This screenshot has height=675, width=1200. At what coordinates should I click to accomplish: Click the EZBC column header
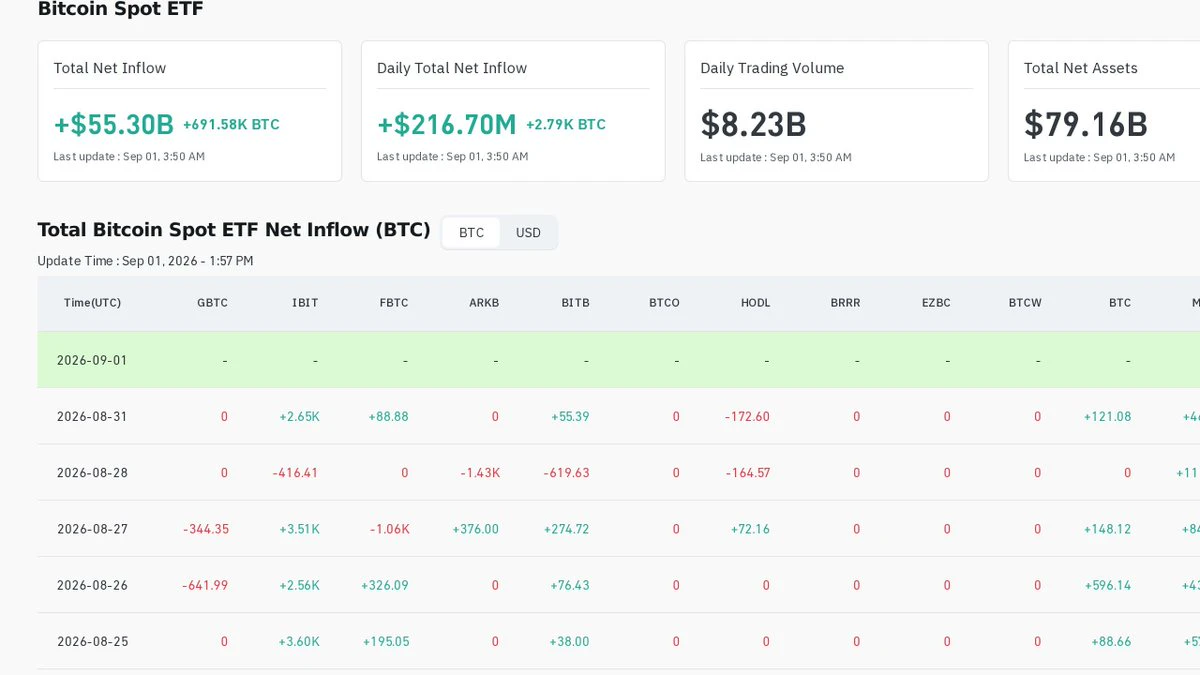click(936, 303)
